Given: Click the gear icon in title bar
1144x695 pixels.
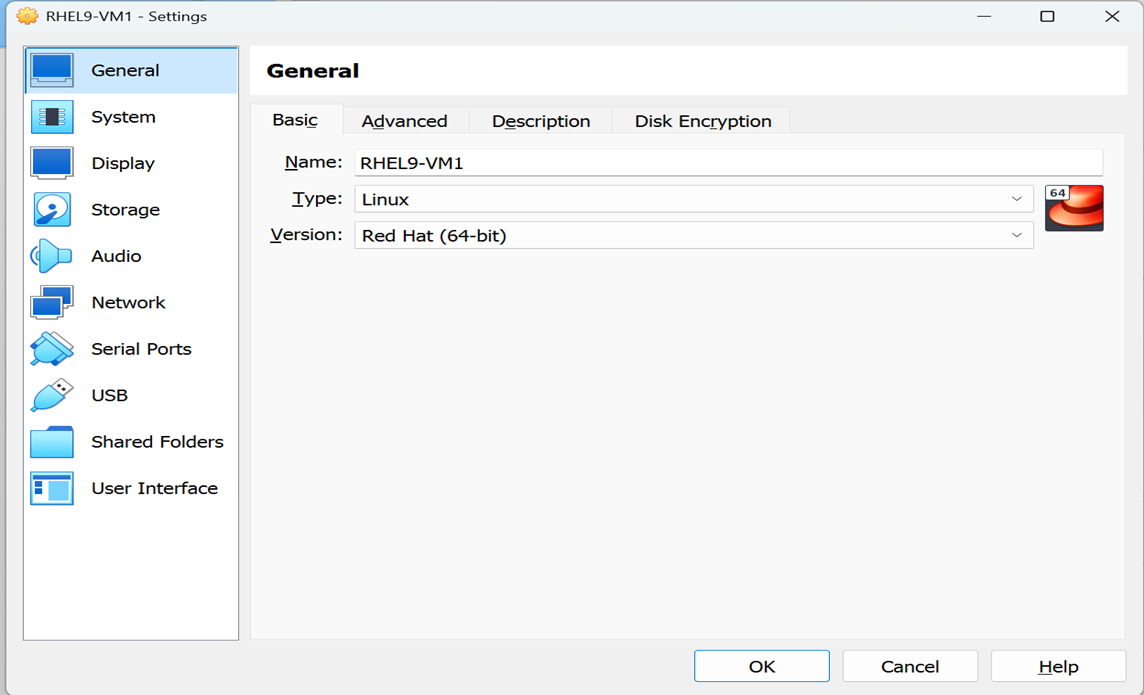Looking at the screenshot, I should (x=27, y=16).
